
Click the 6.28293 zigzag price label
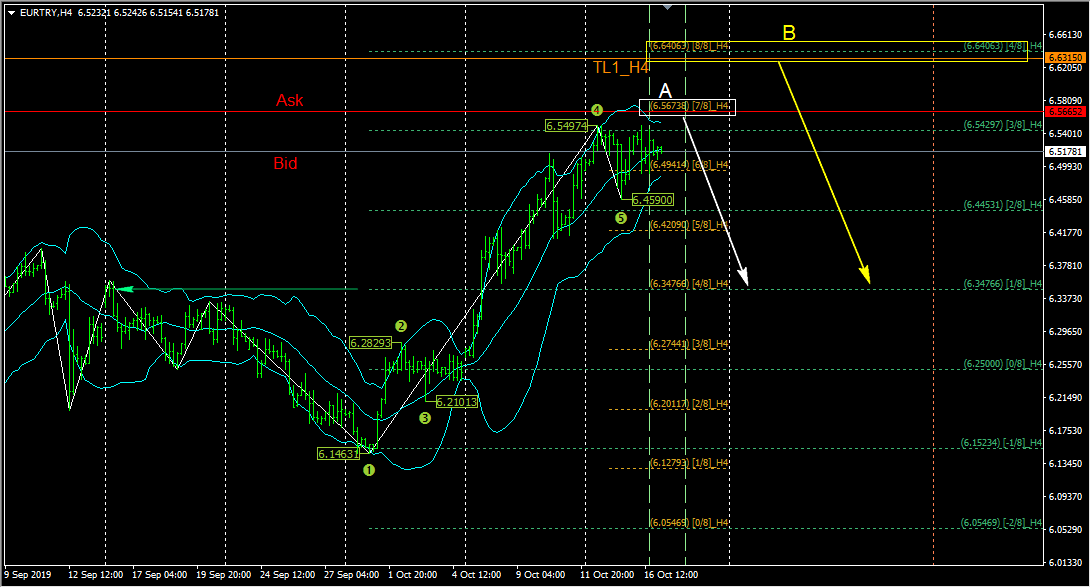(370, 343)
